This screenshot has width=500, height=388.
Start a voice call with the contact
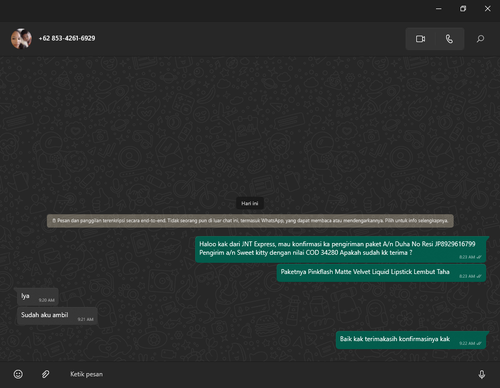449,39
